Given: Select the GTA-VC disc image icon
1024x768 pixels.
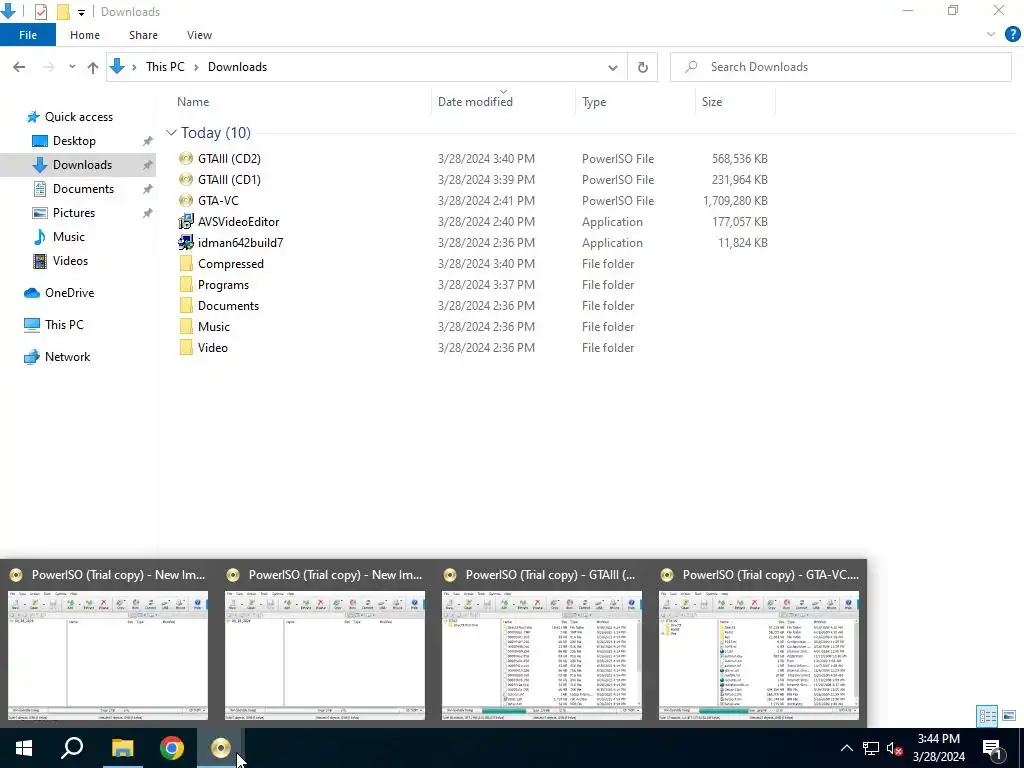Looking at the screenshot, I should [x=186, y=200].
